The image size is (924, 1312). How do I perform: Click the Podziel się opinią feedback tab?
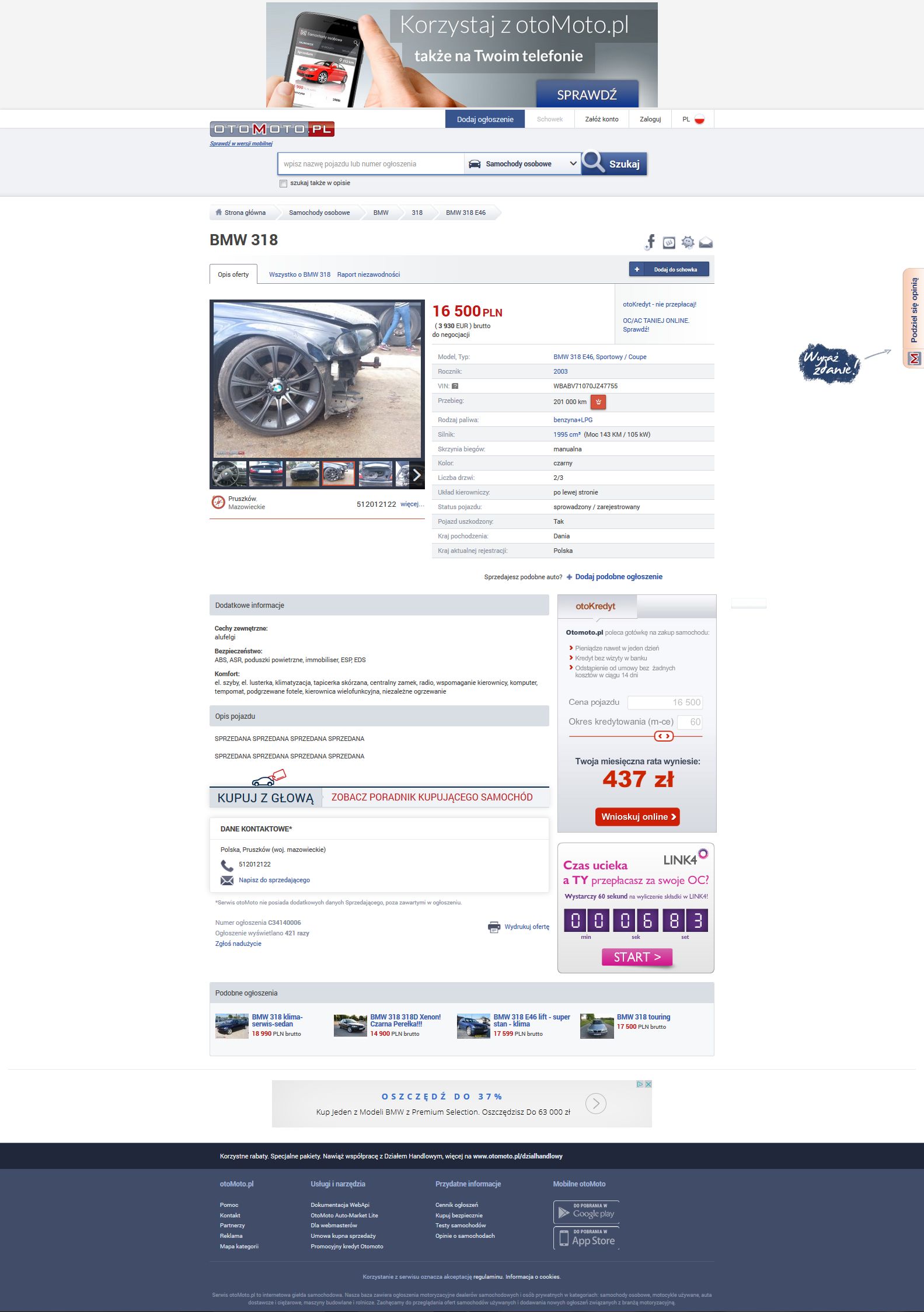(x=913, y=318)
